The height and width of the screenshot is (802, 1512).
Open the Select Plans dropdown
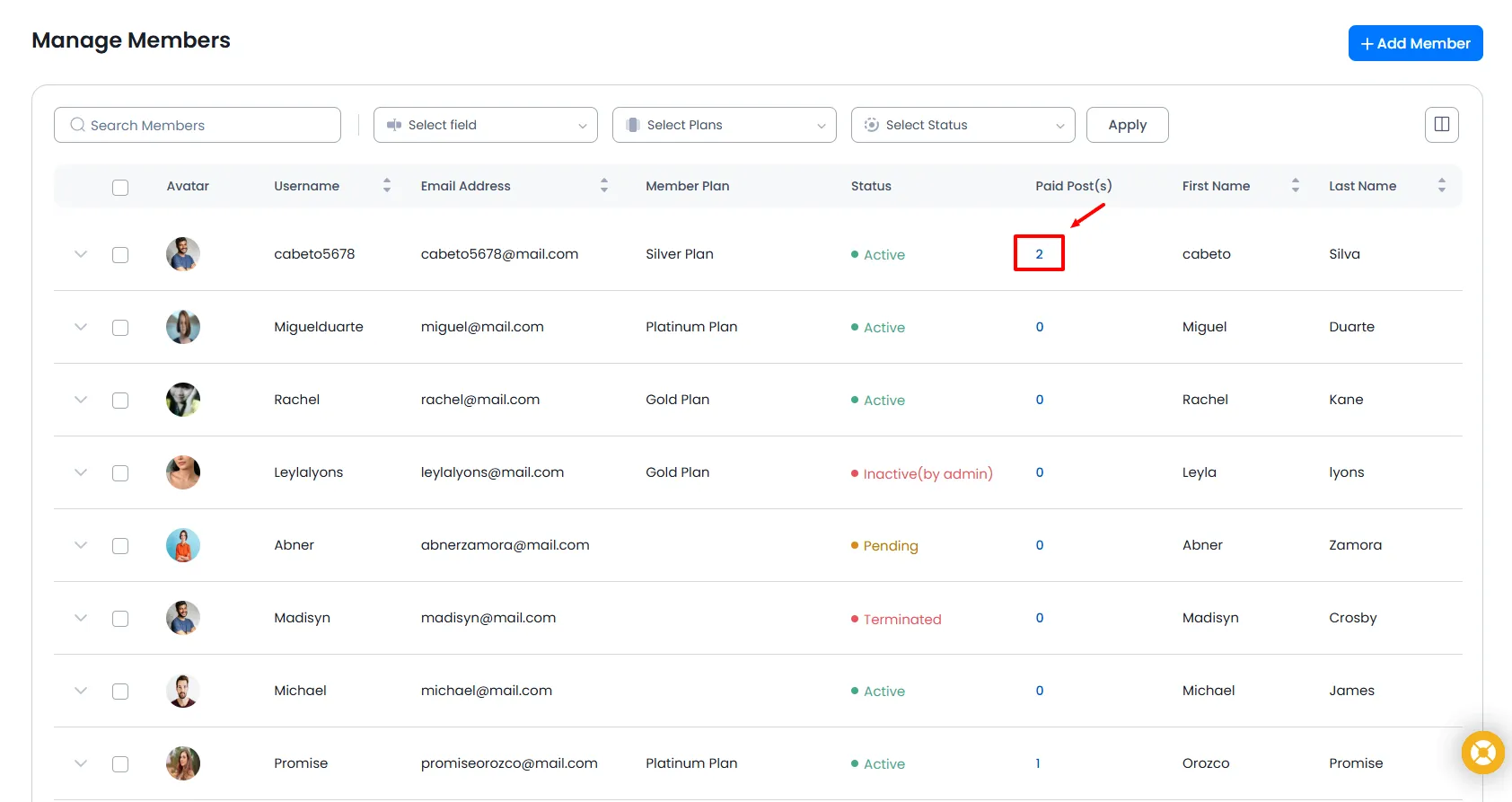point(724,125)
